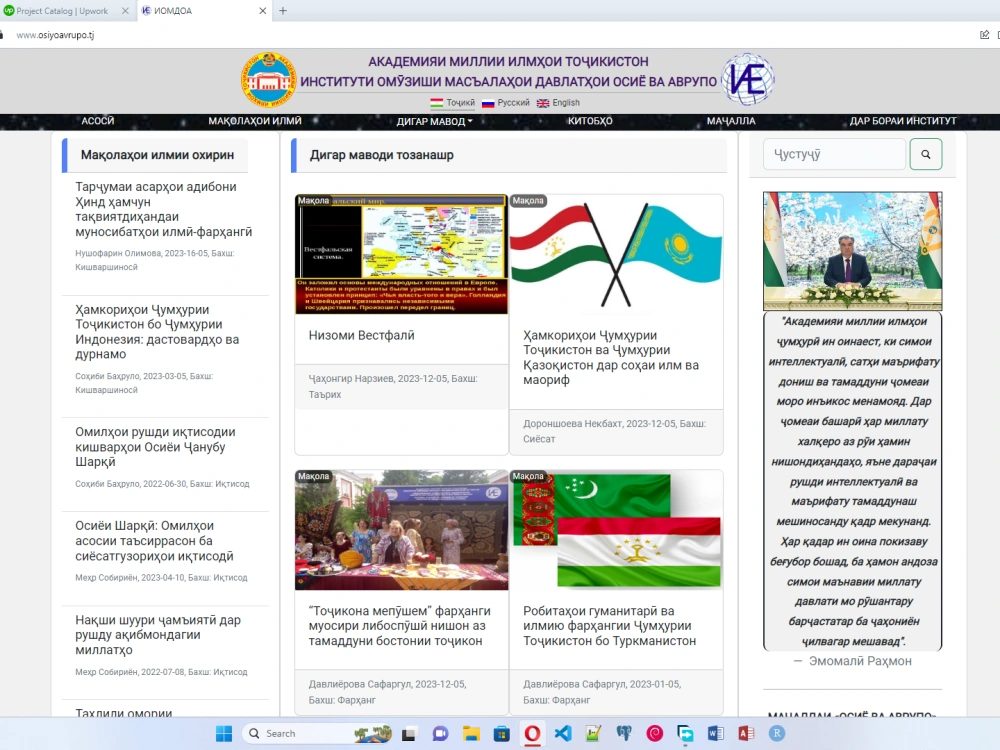Image resolution: width=1000 pixels, height=750 pixels.
Task: Open Microsoft Store from the taskbar
Action: [x=502, y=733]
